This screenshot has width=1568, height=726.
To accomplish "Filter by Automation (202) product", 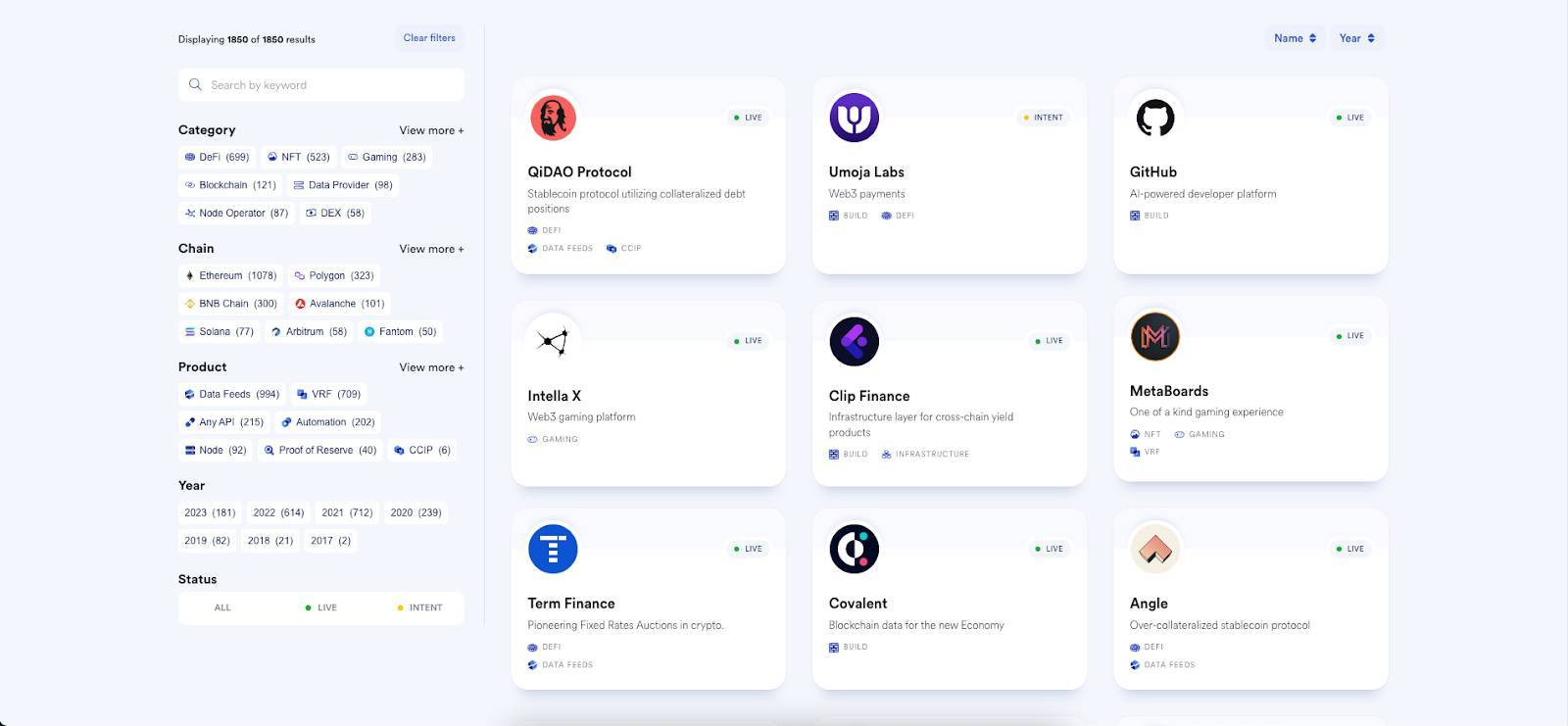I will 328,422.
